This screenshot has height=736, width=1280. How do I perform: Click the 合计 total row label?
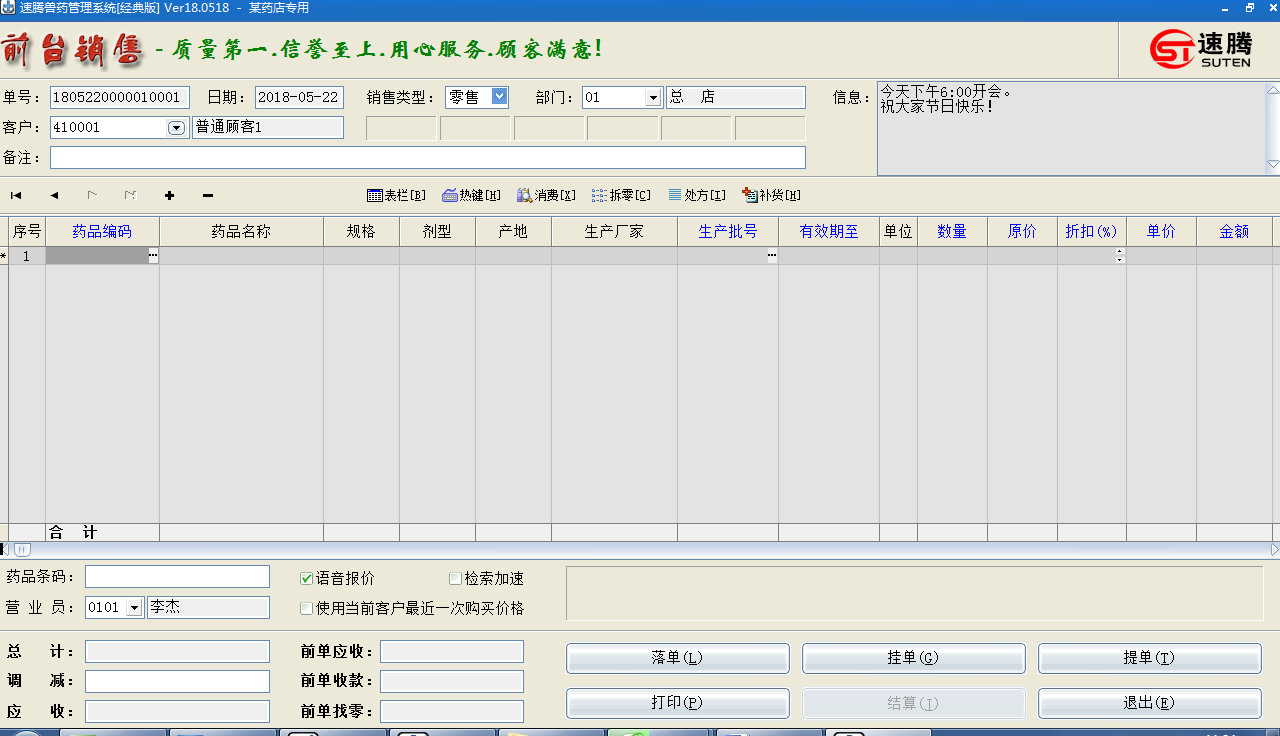click(x=73, y=533)
